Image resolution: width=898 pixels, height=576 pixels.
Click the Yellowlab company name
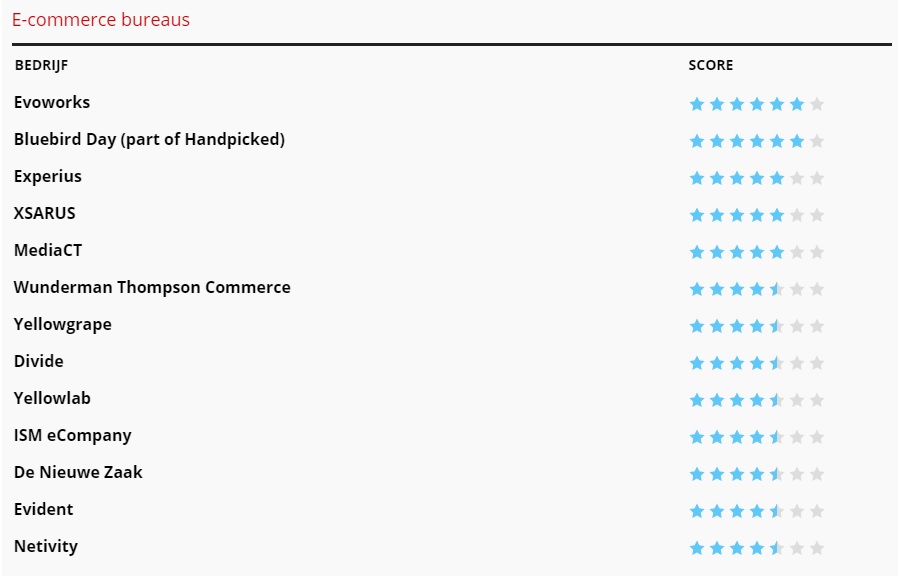52,399
